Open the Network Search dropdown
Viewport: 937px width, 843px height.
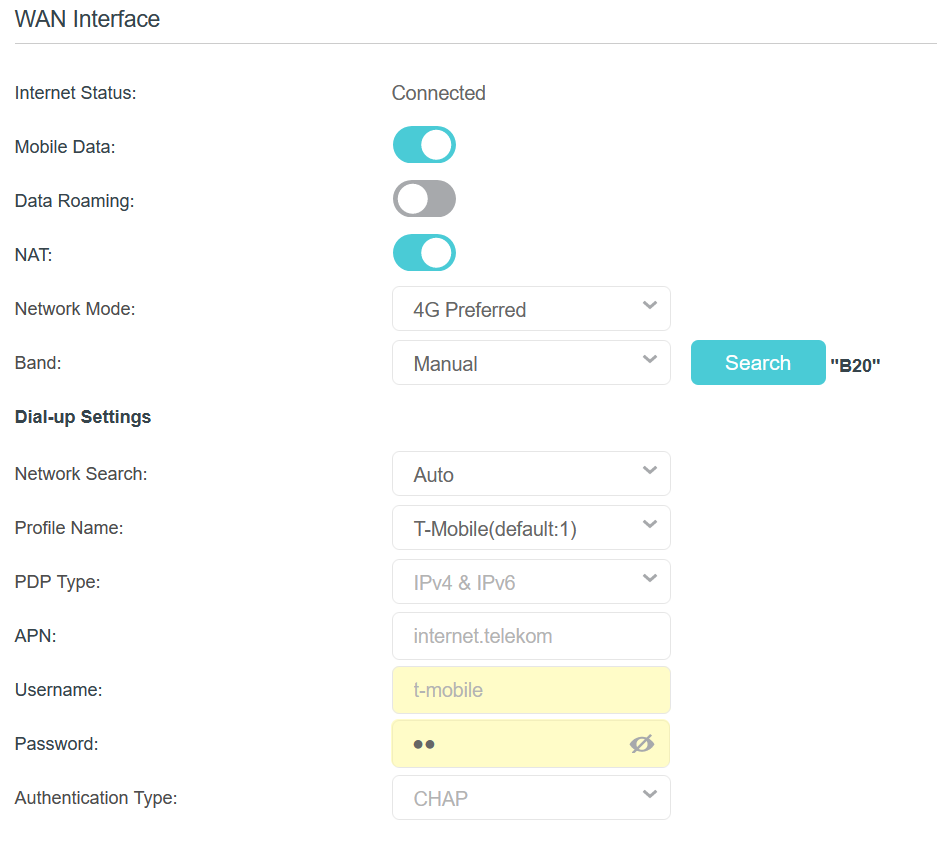531,474
